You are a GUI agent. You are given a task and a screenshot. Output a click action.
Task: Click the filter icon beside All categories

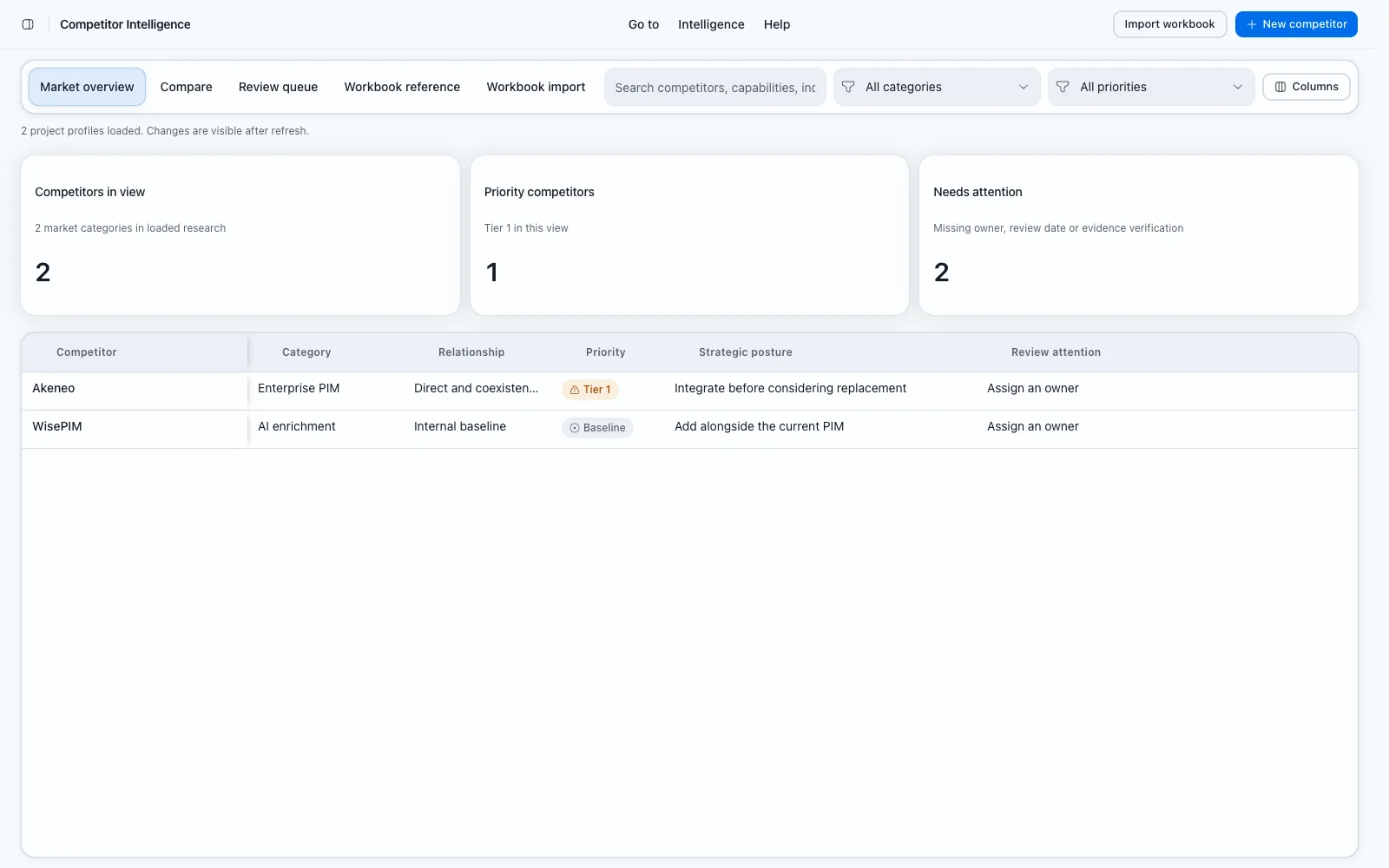pyautogui.click(x=848, y=87)
